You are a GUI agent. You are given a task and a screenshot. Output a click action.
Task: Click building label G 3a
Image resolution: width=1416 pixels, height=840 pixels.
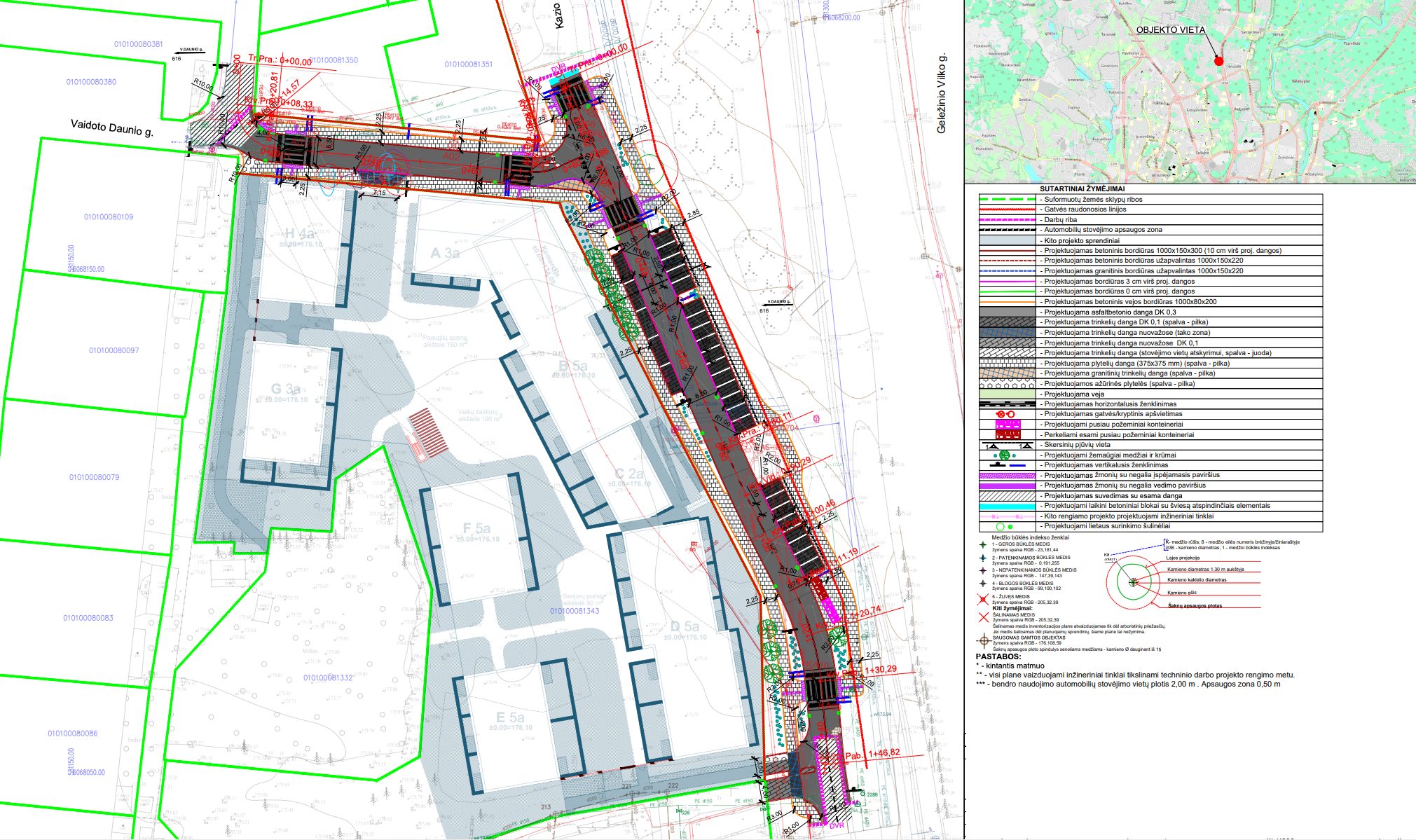click(285, 389)
